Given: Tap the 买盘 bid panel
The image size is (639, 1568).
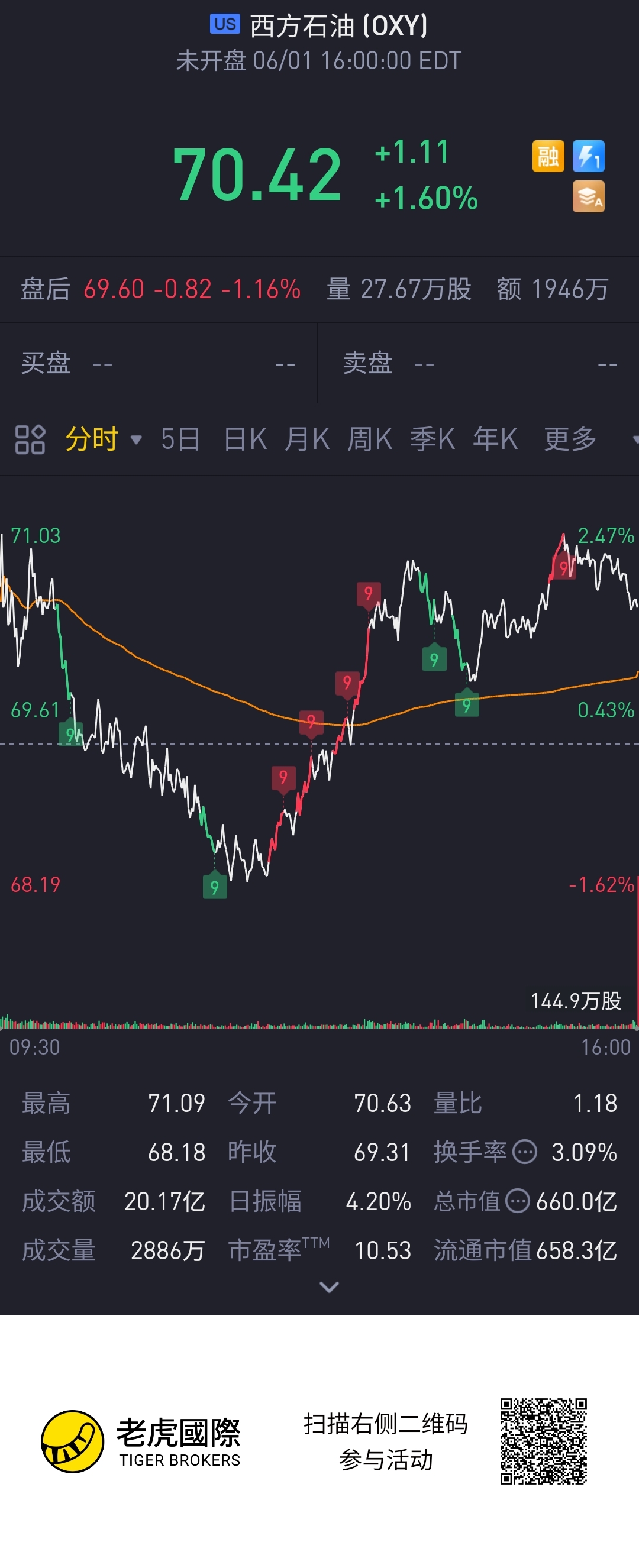Looking at the screenshot, I should tap(159, 363).
